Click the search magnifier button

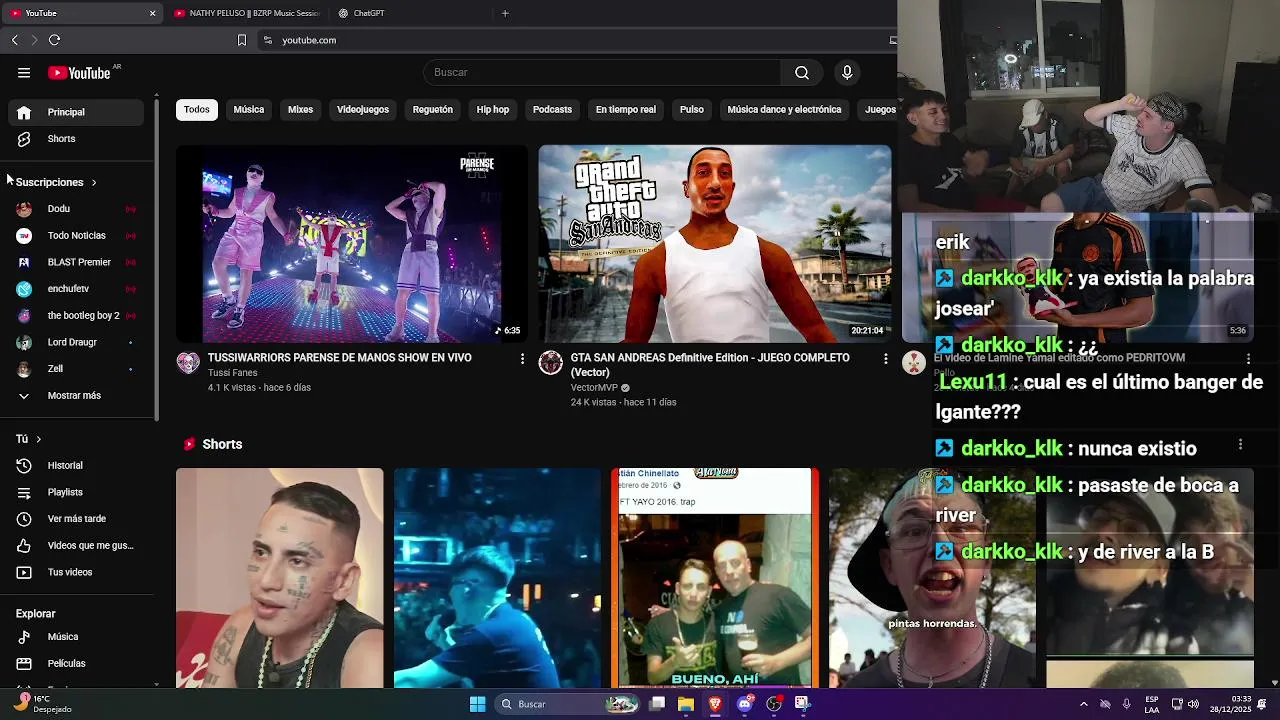(802, 72)
